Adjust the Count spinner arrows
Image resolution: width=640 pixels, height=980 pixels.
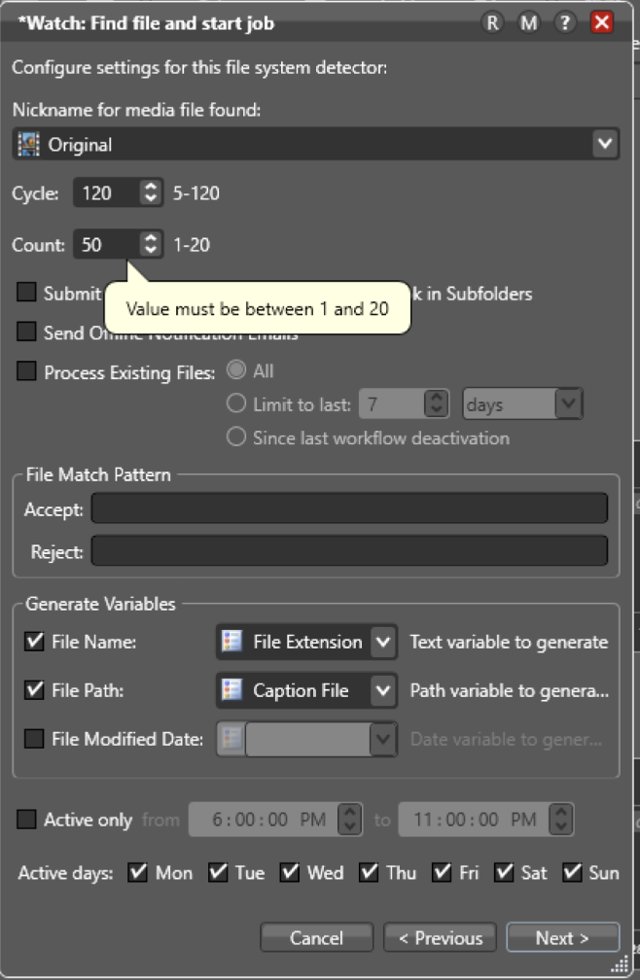click(150, 244)
